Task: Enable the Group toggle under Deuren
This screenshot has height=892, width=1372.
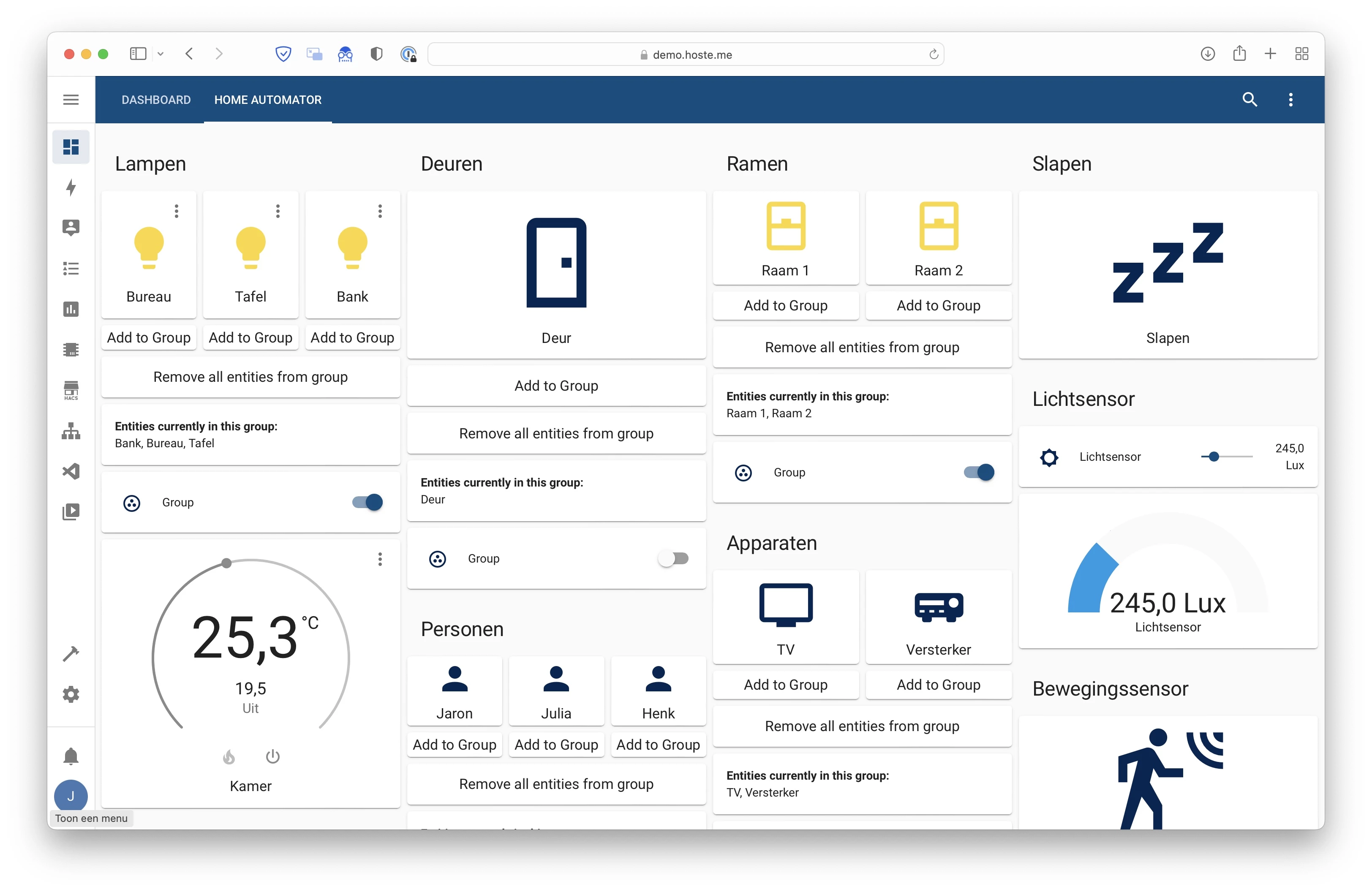Action: [x=673, y=558]
